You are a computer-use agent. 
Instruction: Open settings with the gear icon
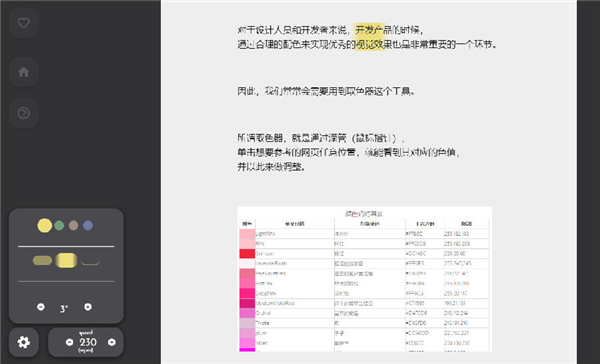24,342
